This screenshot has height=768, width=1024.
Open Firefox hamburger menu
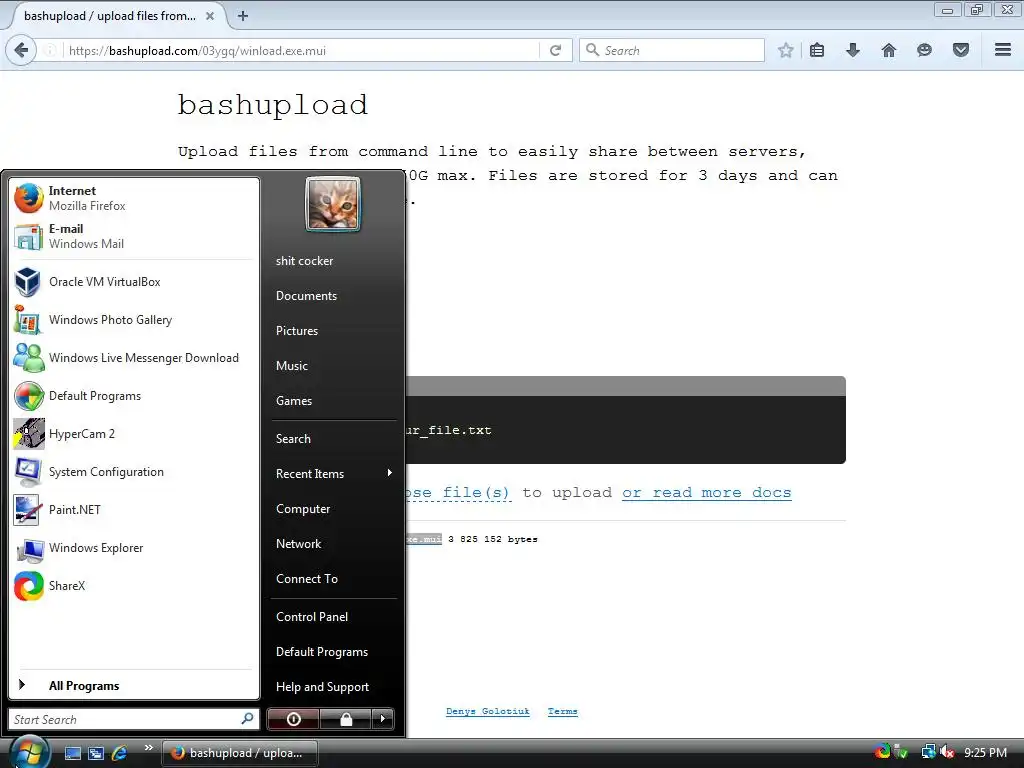pos(1003,50)
